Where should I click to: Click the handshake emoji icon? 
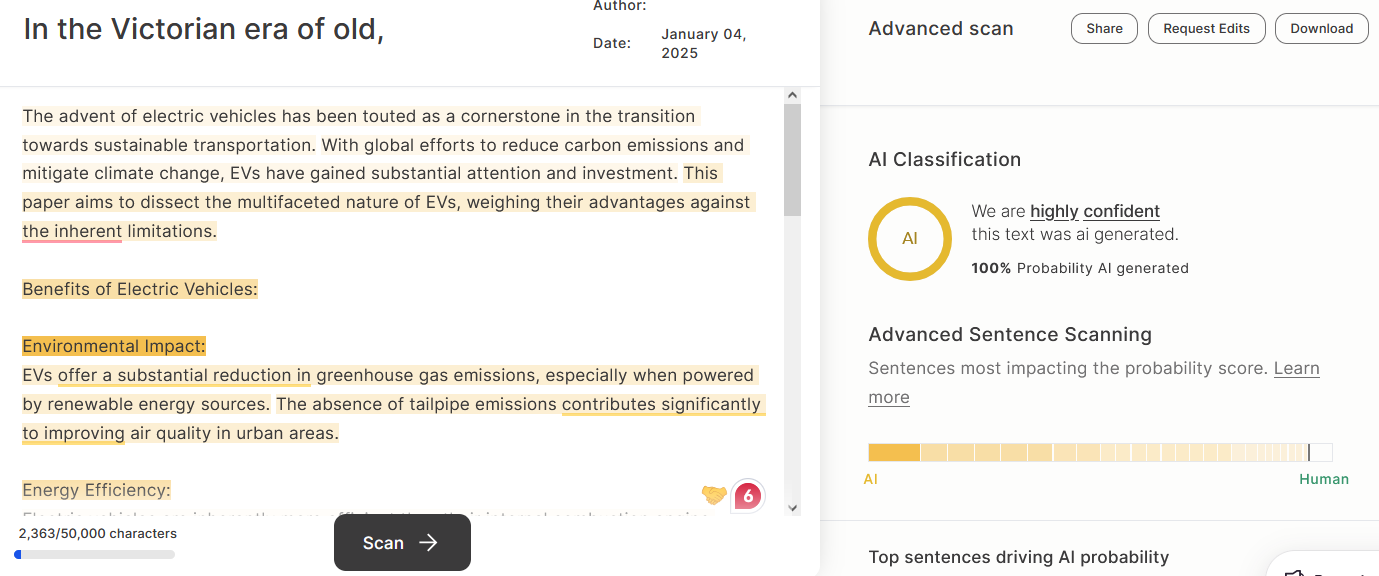pos(714,495)
